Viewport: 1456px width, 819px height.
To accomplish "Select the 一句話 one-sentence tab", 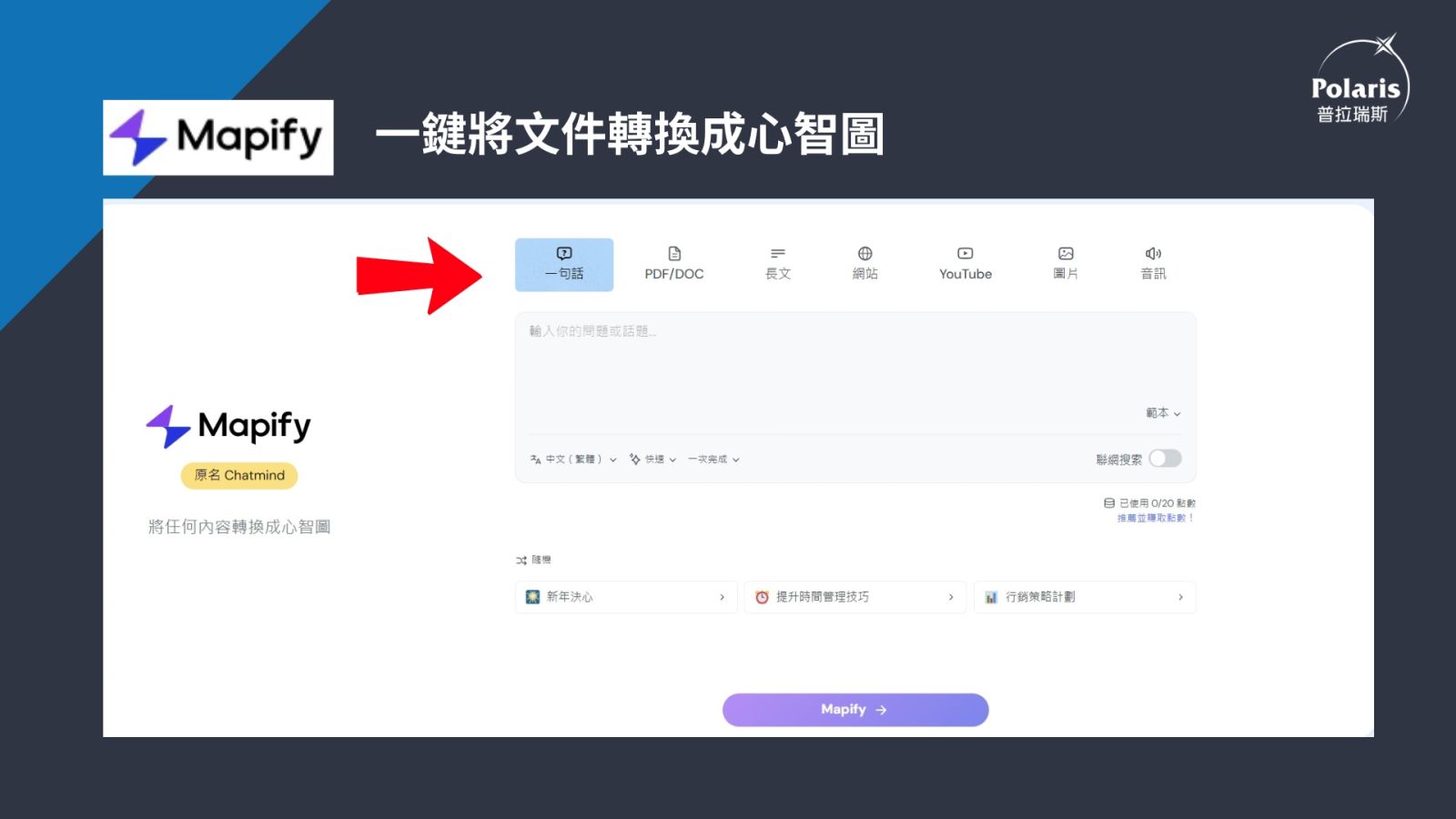I will click(564, 265).
